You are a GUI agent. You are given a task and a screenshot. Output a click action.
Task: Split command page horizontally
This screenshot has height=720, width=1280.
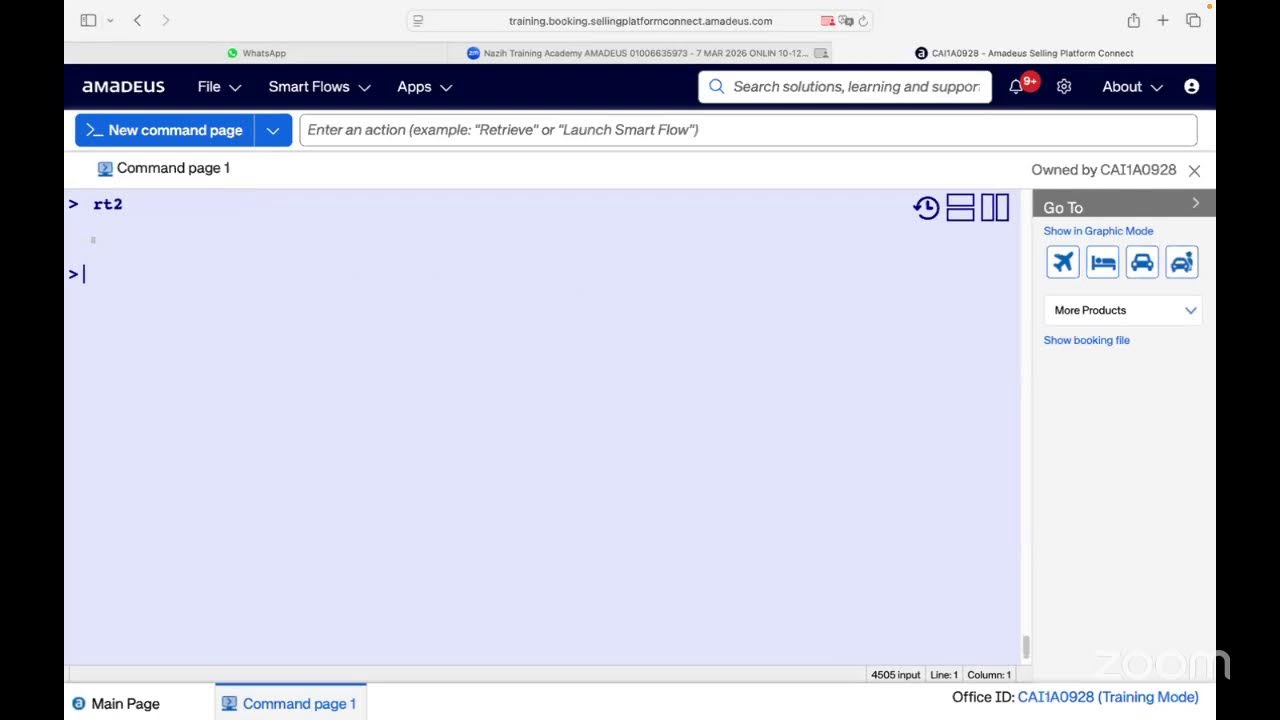coord(960,208)
